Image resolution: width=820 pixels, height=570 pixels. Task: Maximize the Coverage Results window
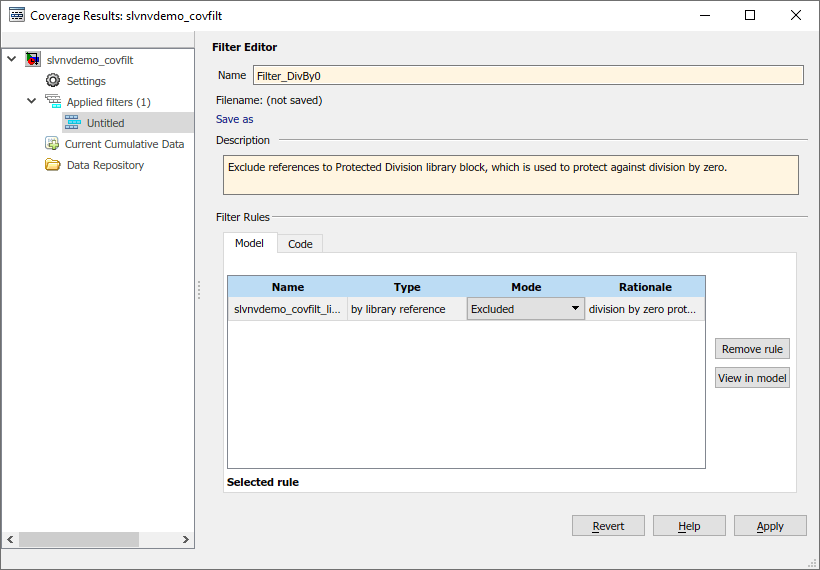coord(750,15)
